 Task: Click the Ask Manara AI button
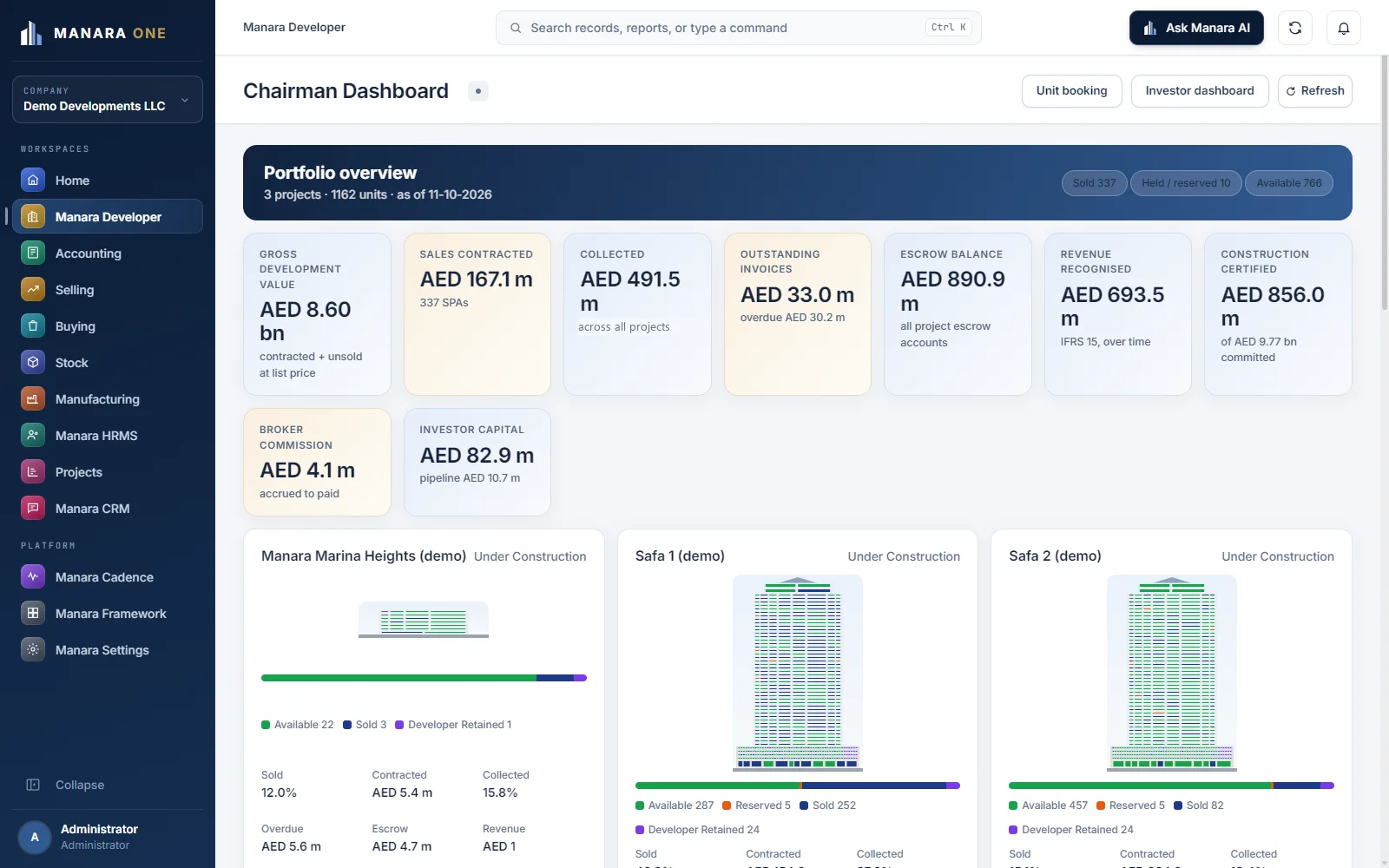1196,28
